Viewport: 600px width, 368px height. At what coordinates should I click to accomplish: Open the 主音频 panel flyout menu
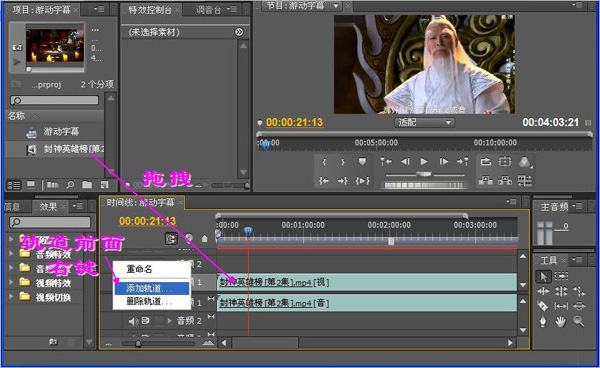(578, 207)
